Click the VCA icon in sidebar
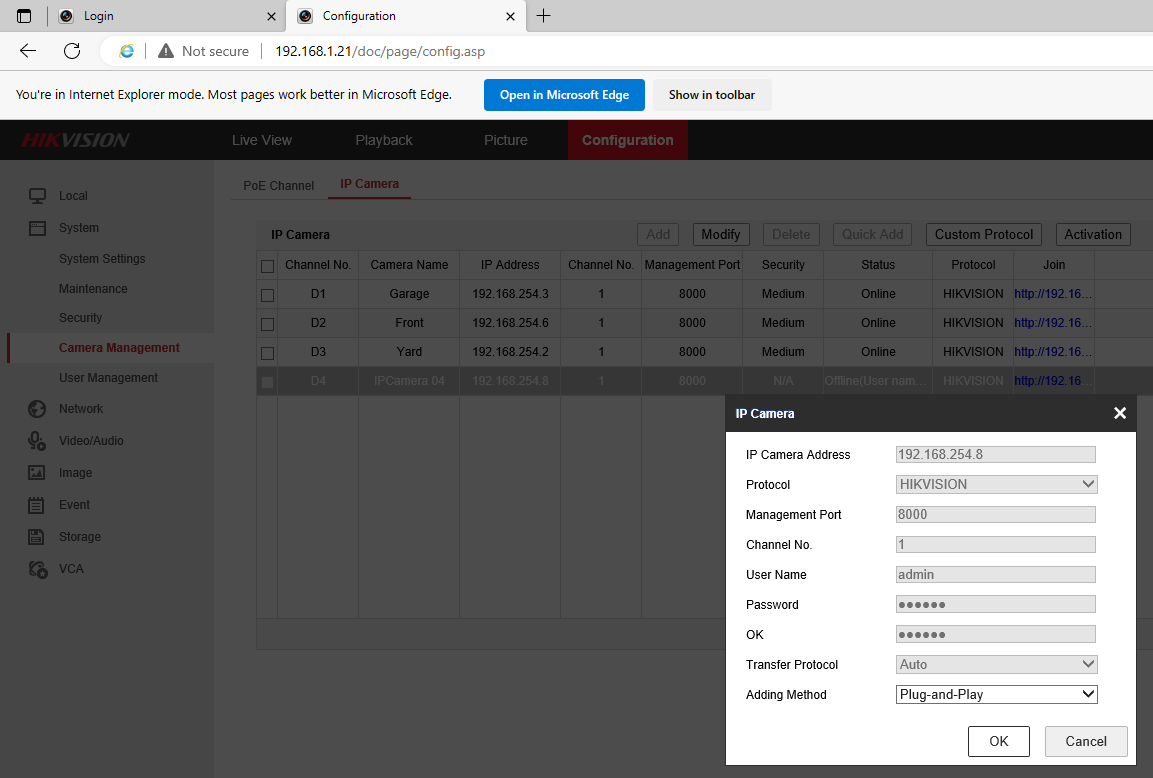Screen dimensions: 1153x778 37,569
